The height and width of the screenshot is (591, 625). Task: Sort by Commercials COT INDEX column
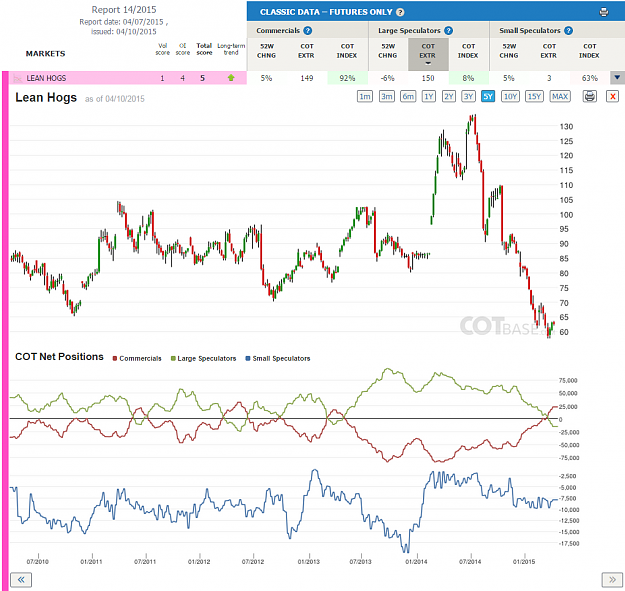click(347, 51)
